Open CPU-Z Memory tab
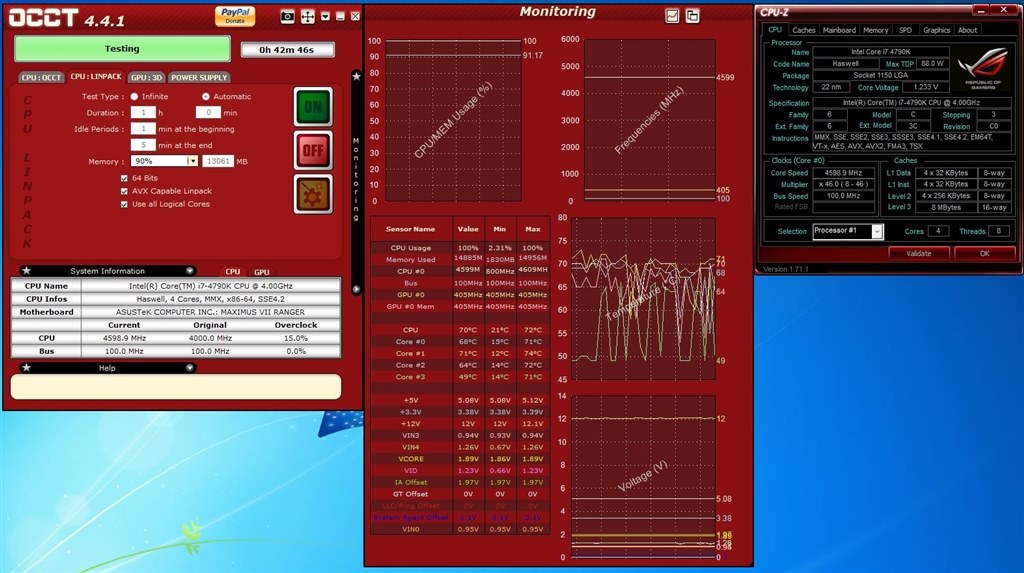The width and height of the screenshot is (1024, 573). pos(875,30)
